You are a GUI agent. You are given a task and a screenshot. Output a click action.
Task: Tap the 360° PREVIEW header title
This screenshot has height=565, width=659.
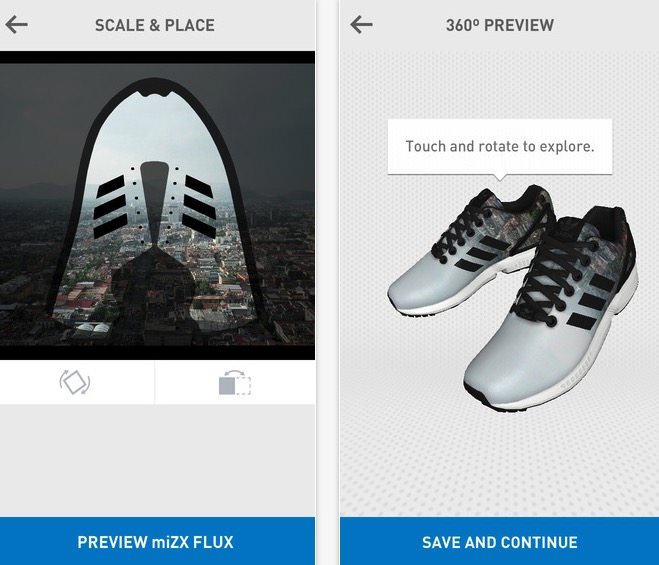[500, 25]
